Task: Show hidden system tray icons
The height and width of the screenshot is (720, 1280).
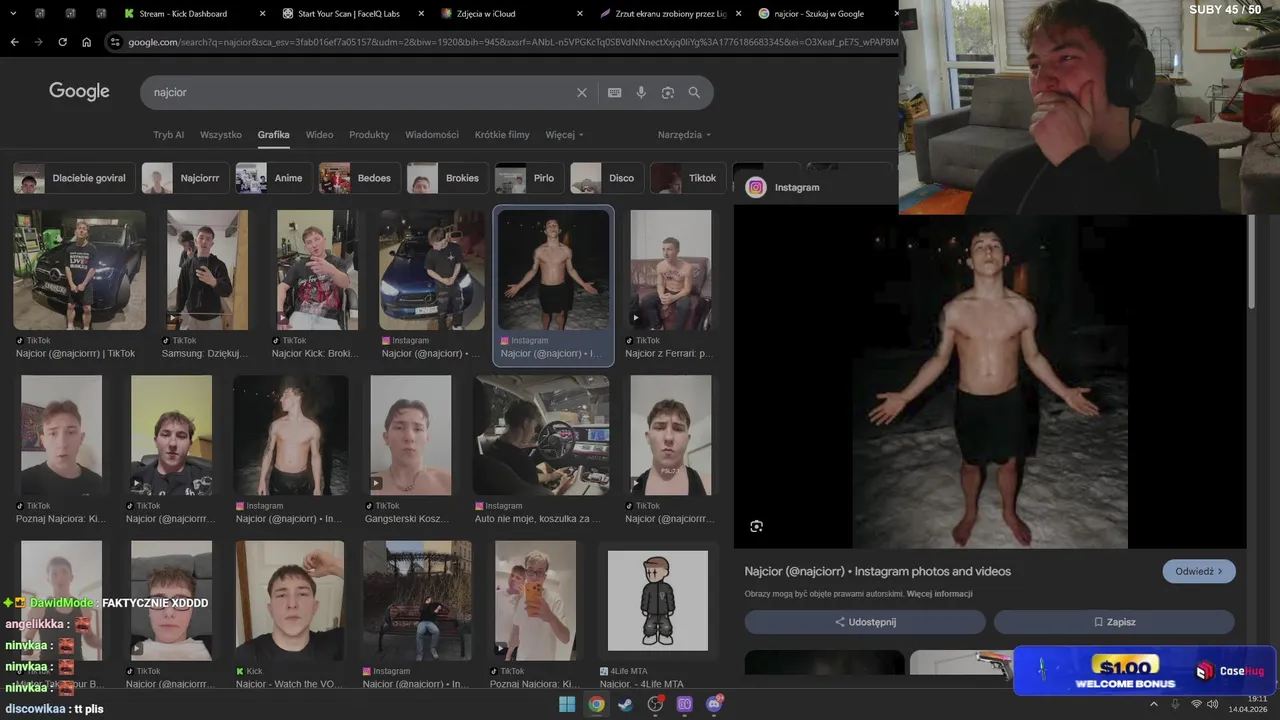Action: 1154,704
